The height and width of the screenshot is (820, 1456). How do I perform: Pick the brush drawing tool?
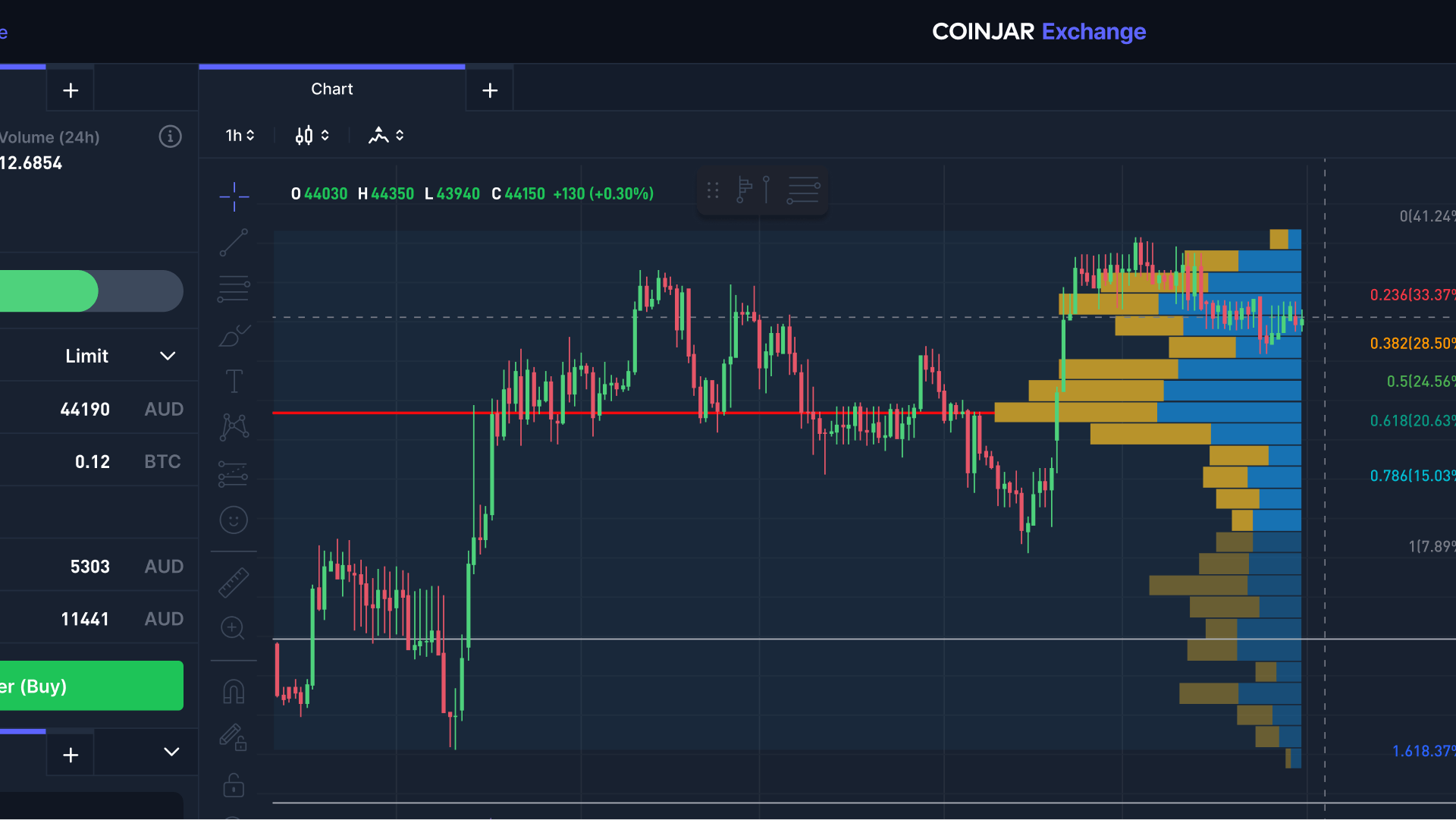click(x=234, y=335)
